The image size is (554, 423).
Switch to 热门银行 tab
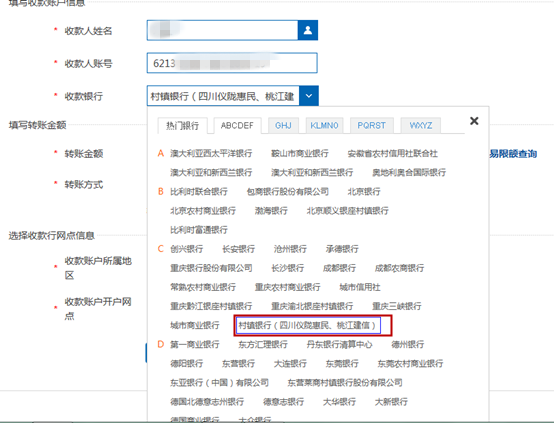pyautogui.click(x=182, y=125)
